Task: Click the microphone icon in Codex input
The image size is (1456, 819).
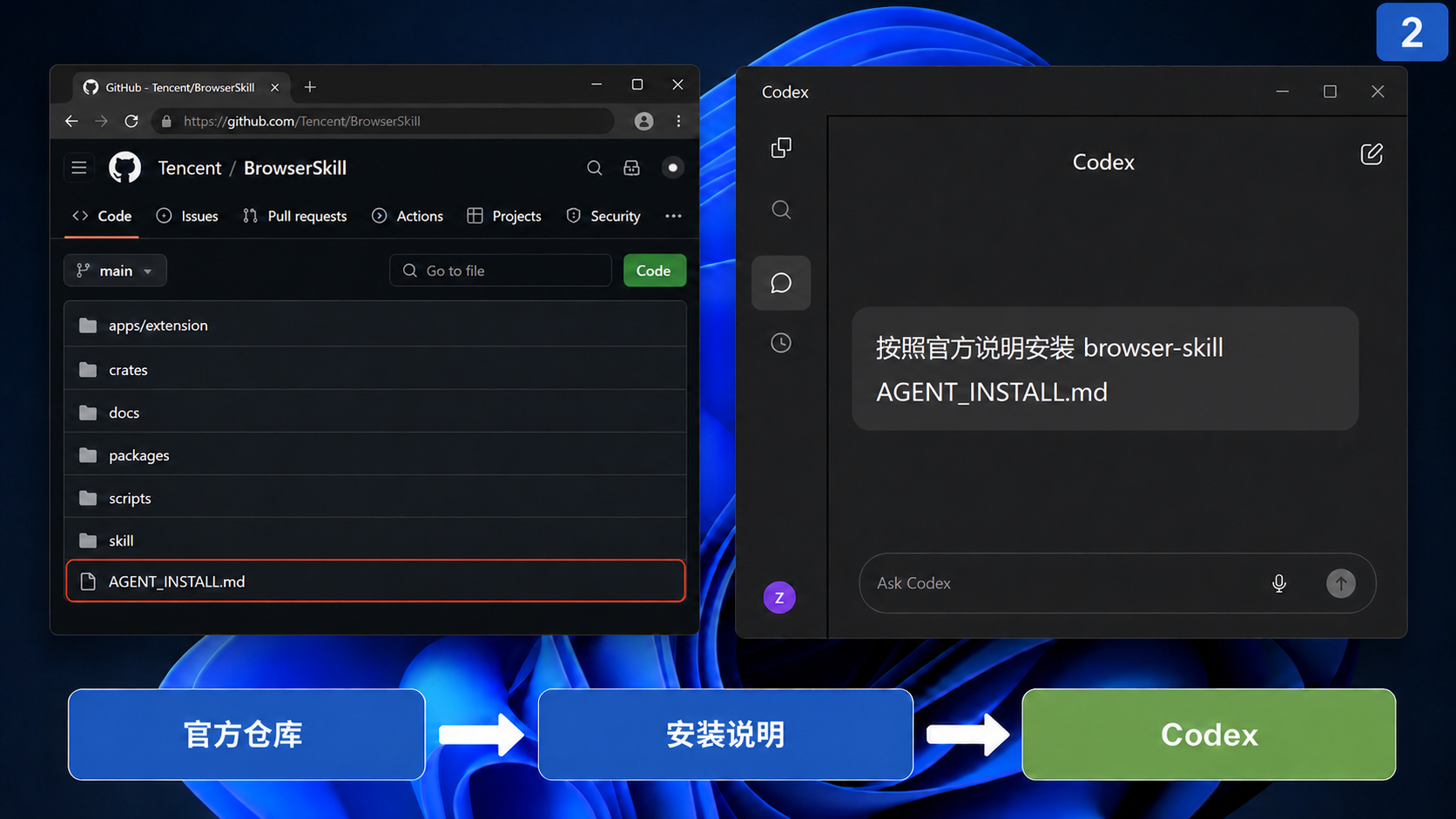Action: click(1279, 583)
